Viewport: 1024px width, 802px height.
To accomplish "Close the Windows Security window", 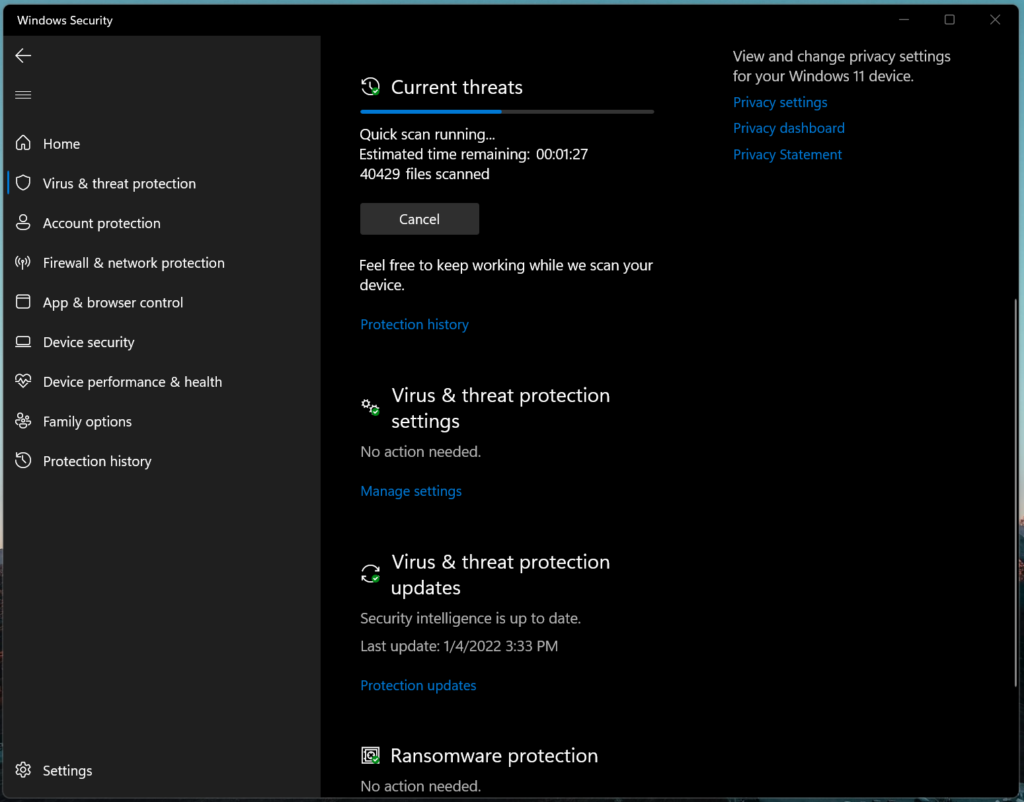I will click(995, 20).
